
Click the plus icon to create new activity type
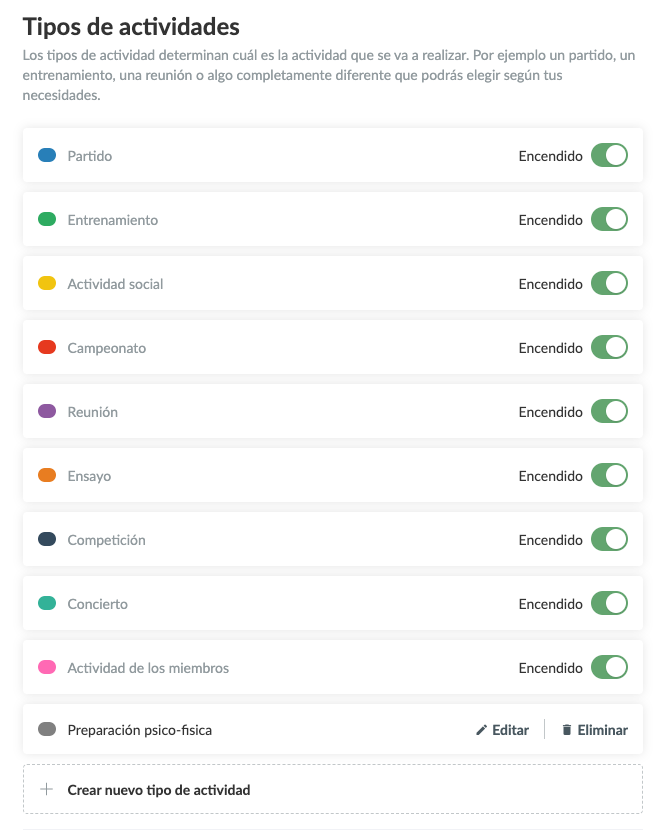(46, 788)
